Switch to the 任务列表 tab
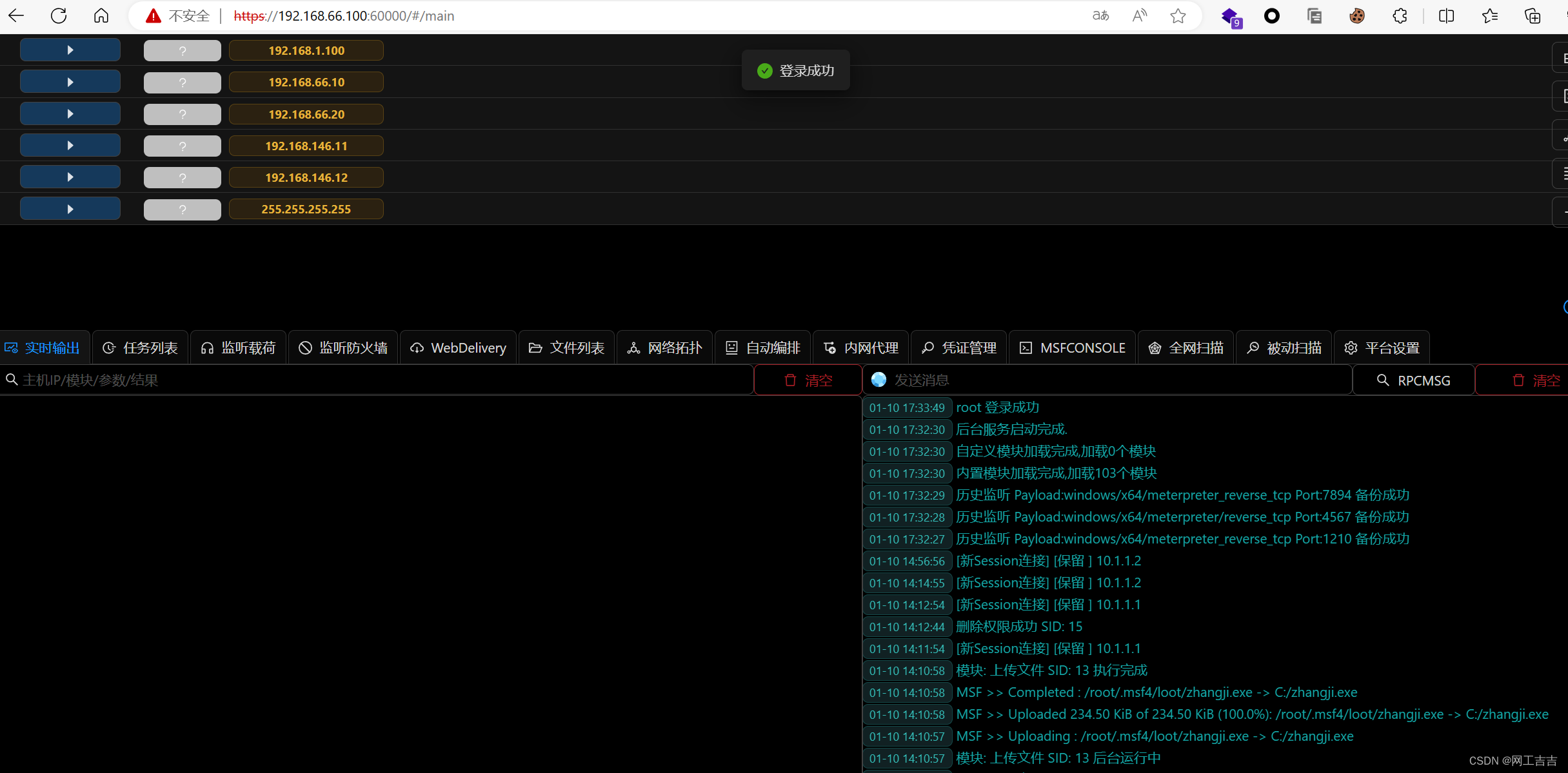Screen dimensions: 1568x773 [139, 347]
